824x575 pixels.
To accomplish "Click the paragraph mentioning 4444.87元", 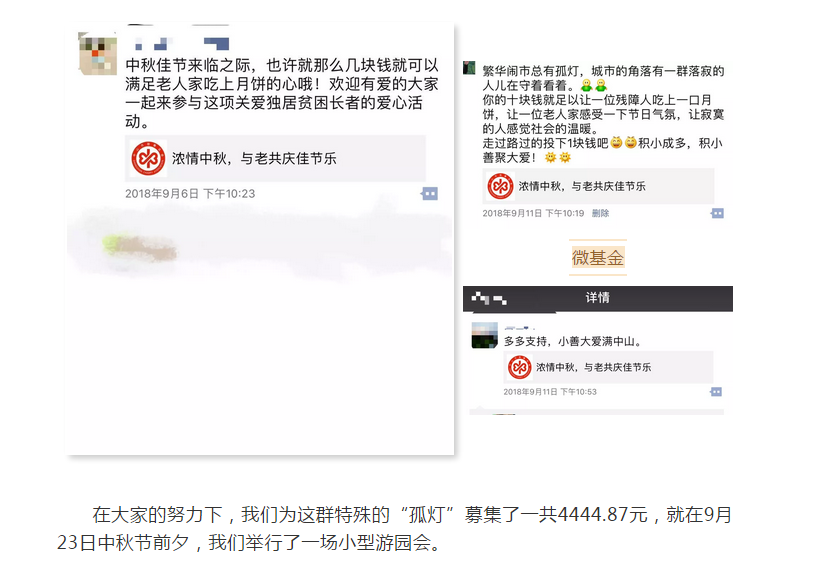I will tap(394, 529).
